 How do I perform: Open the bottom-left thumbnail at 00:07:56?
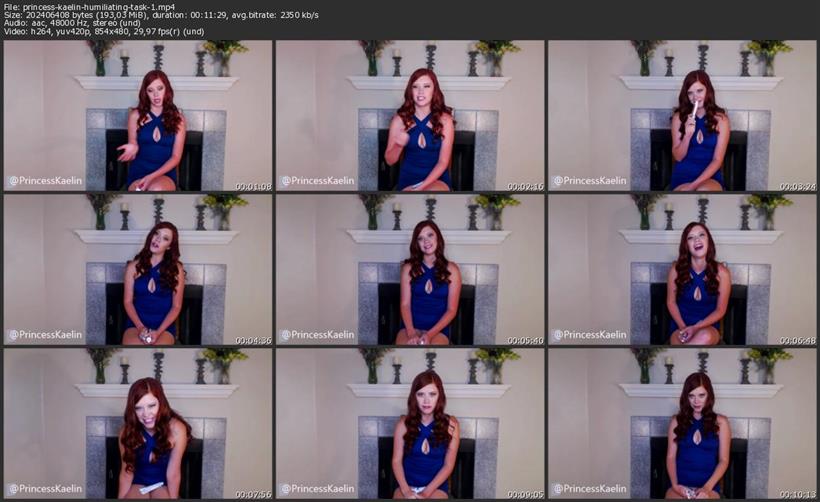pos(138,423)
